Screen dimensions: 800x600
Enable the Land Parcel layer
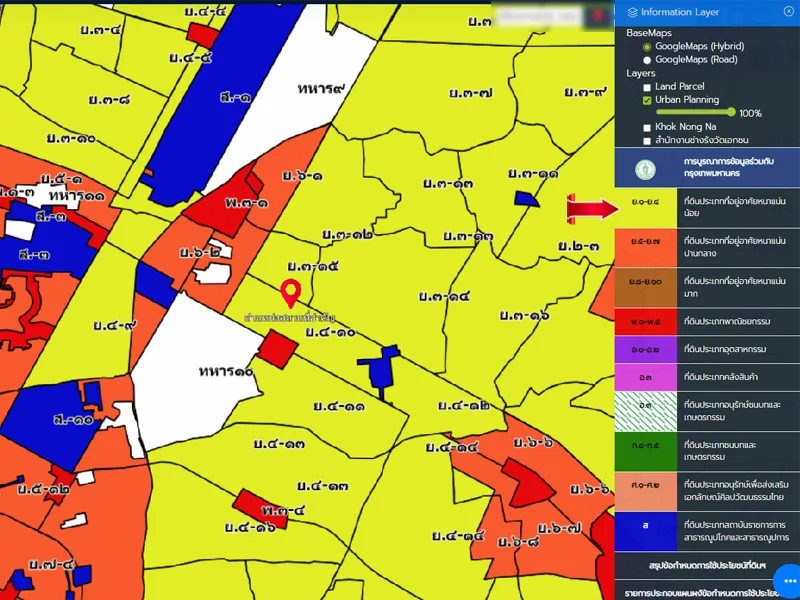(647, 87)
